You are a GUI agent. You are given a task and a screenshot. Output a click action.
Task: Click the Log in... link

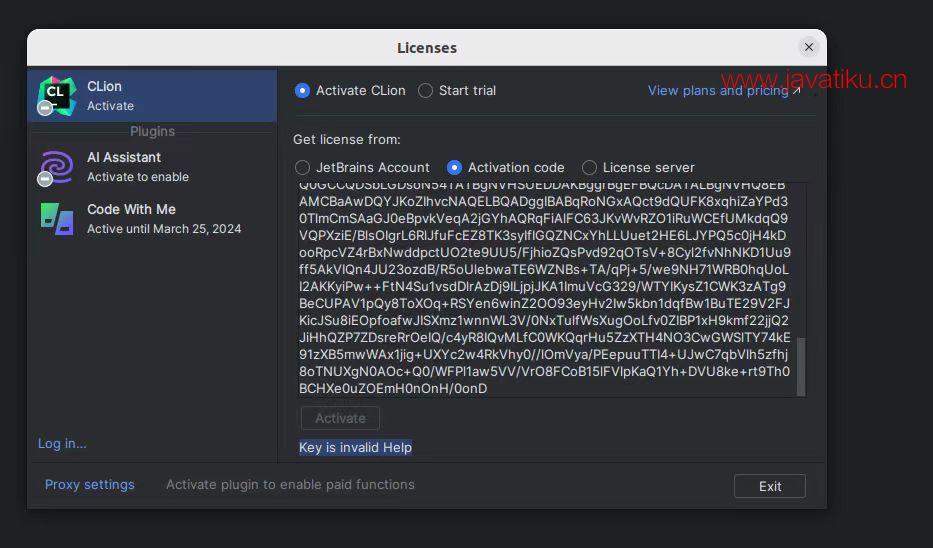pos(62,443)
